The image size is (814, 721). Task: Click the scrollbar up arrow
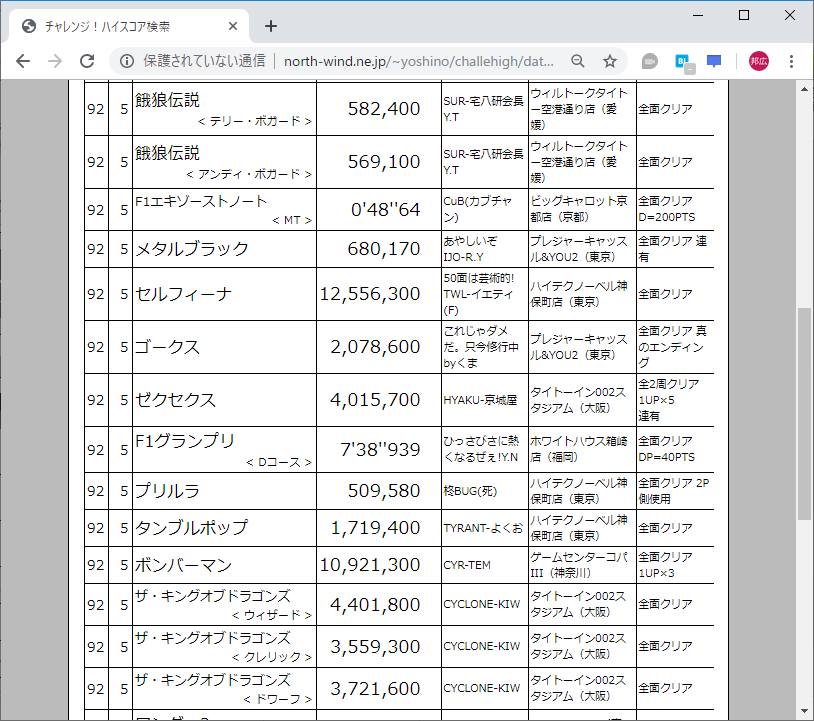click(803, 90)
